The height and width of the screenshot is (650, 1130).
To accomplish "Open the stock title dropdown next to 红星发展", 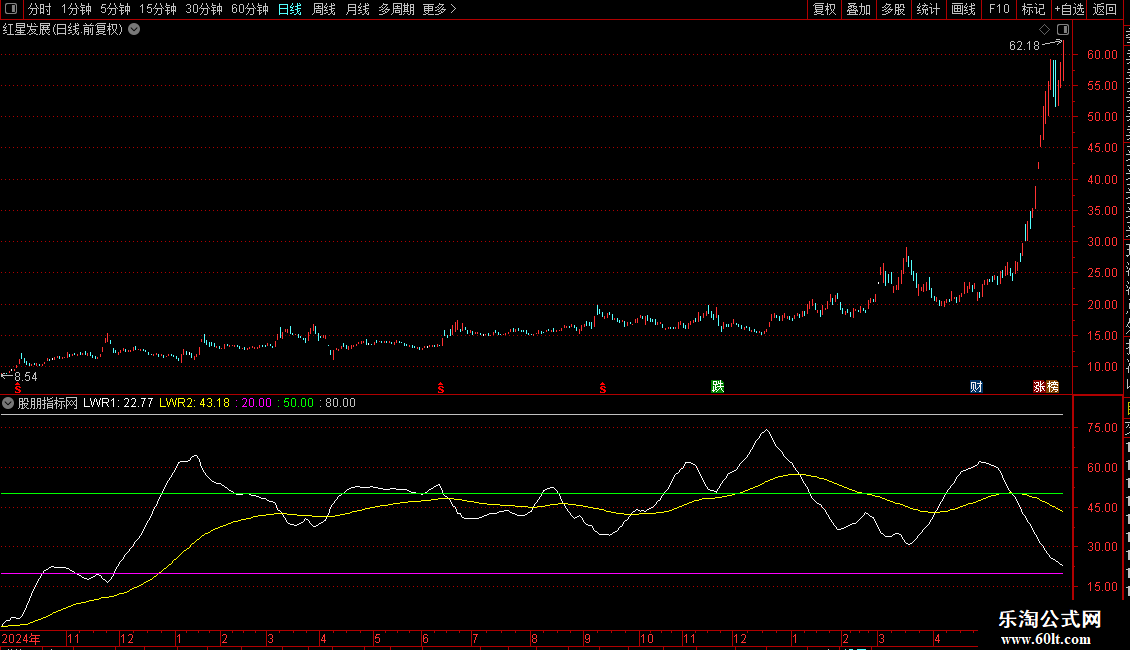I will pos(134,30).
